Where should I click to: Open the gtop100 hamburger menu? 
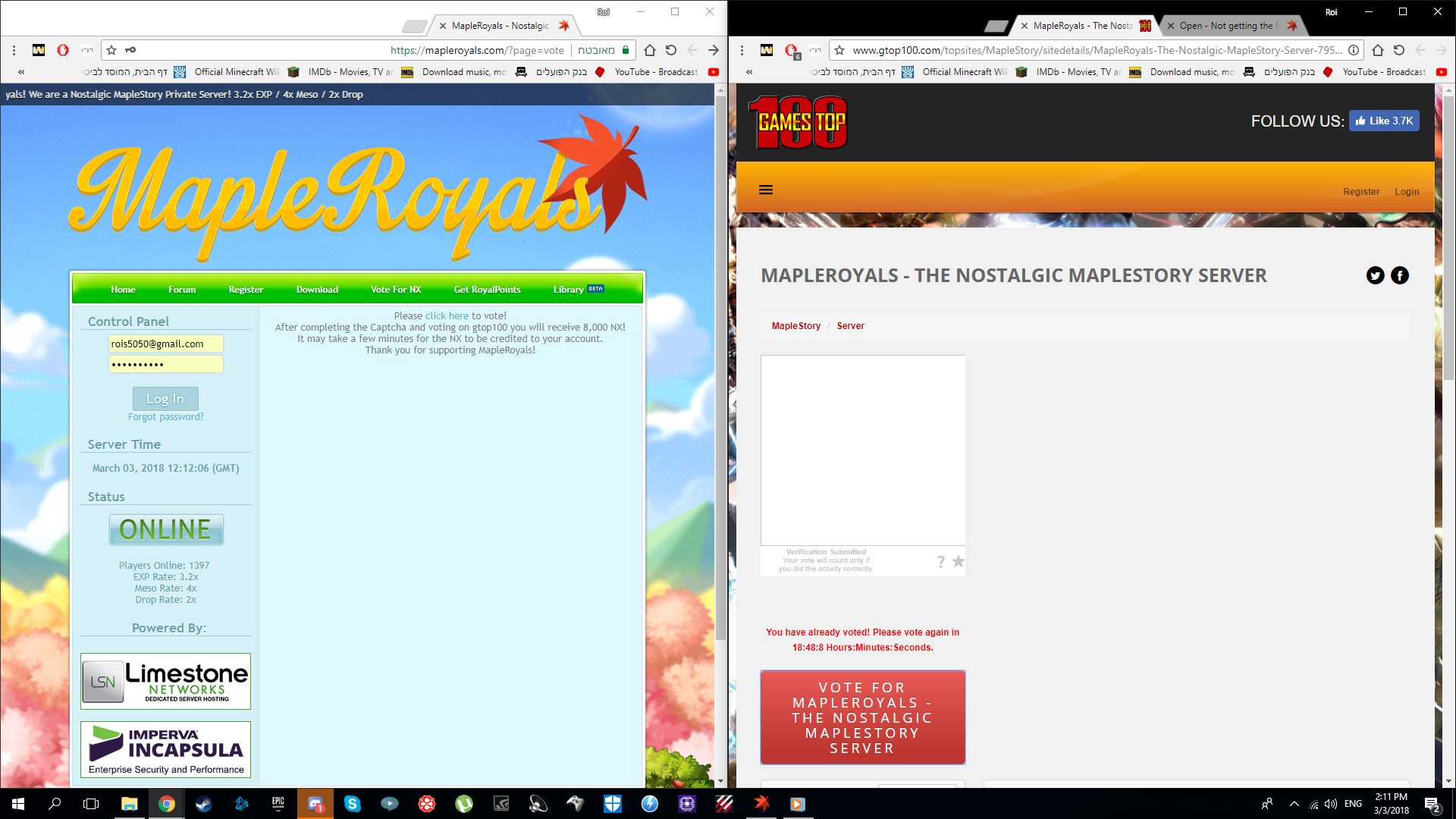point(766,190)
